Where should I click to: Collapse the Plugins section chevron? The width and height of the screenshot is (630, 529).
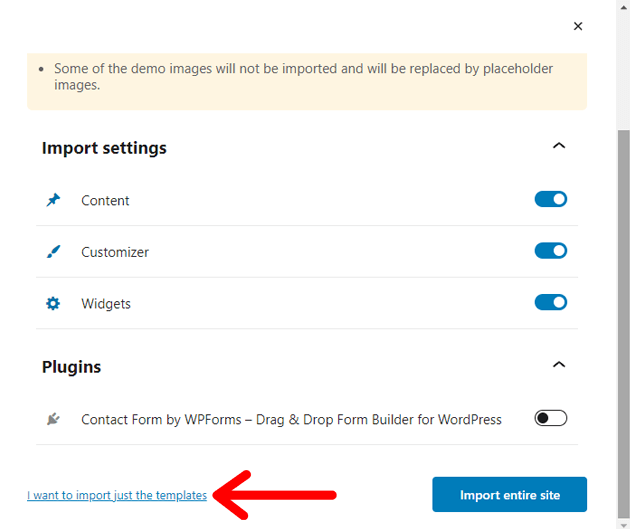coord(559,365)
